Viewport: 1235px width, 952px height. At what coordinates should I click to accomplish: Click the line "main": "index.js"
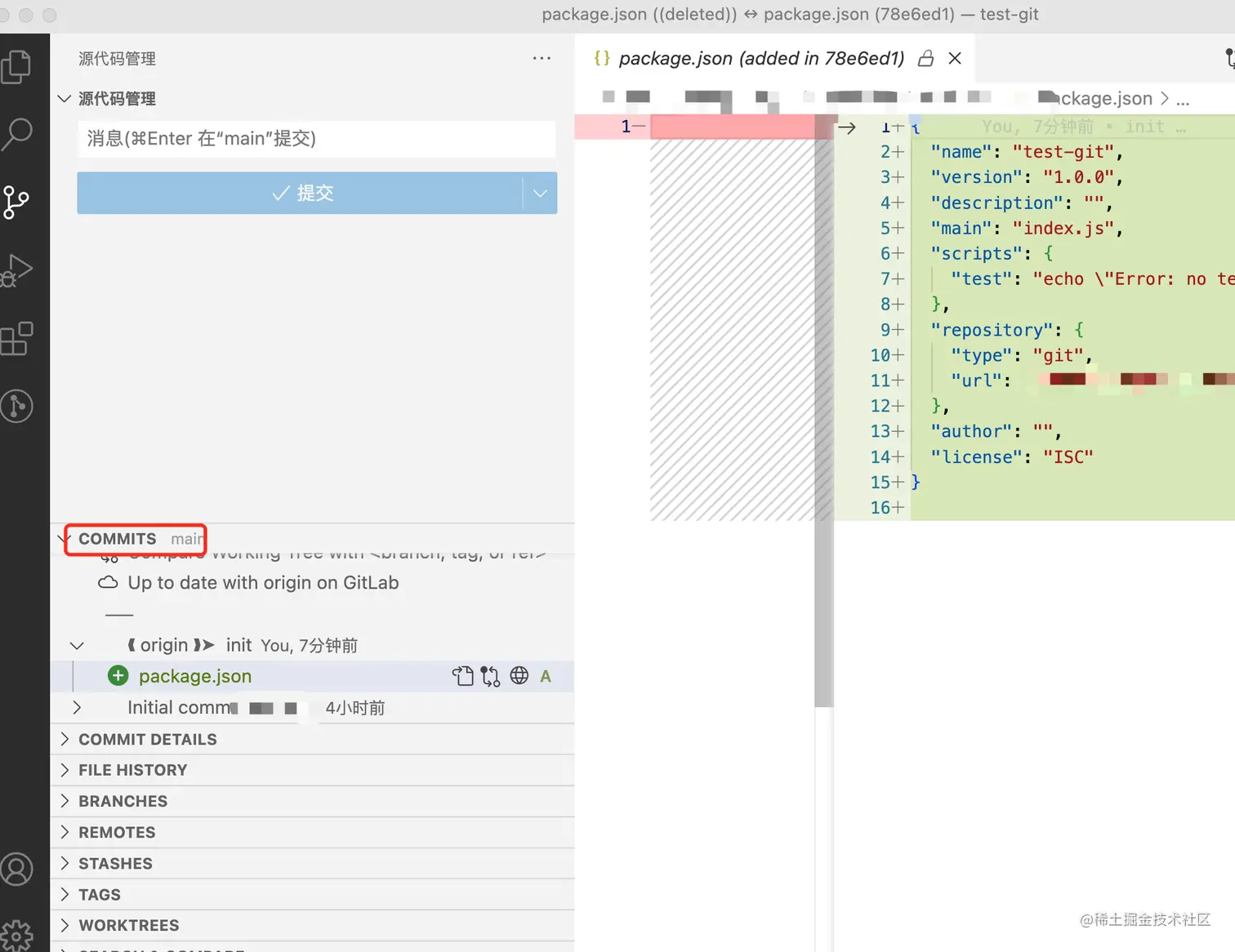pyautogui.click(x=1028, y=228)
